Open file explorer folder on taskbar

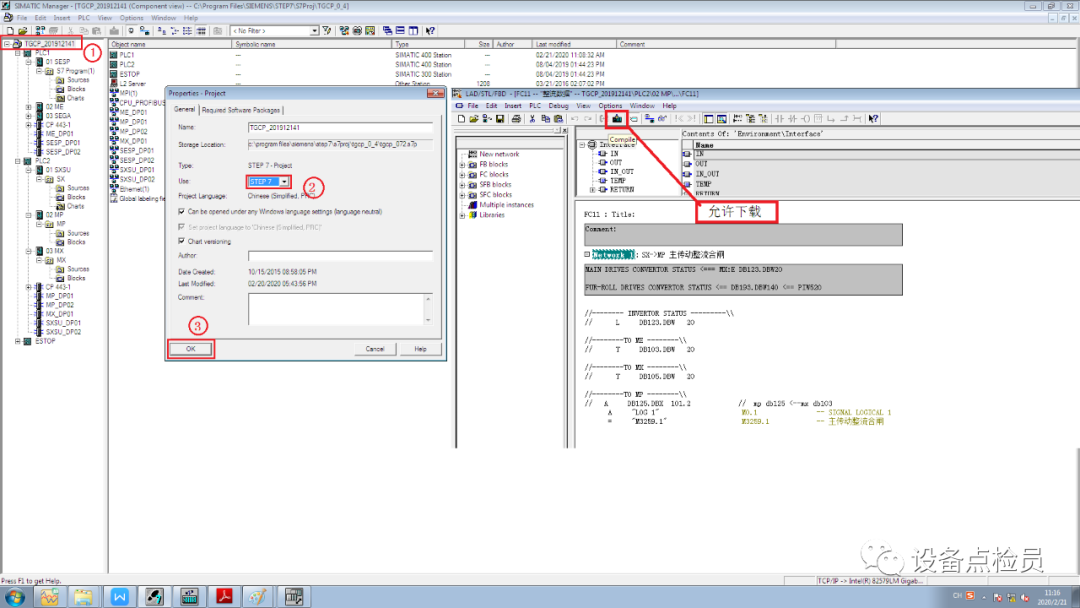[83, 597]
